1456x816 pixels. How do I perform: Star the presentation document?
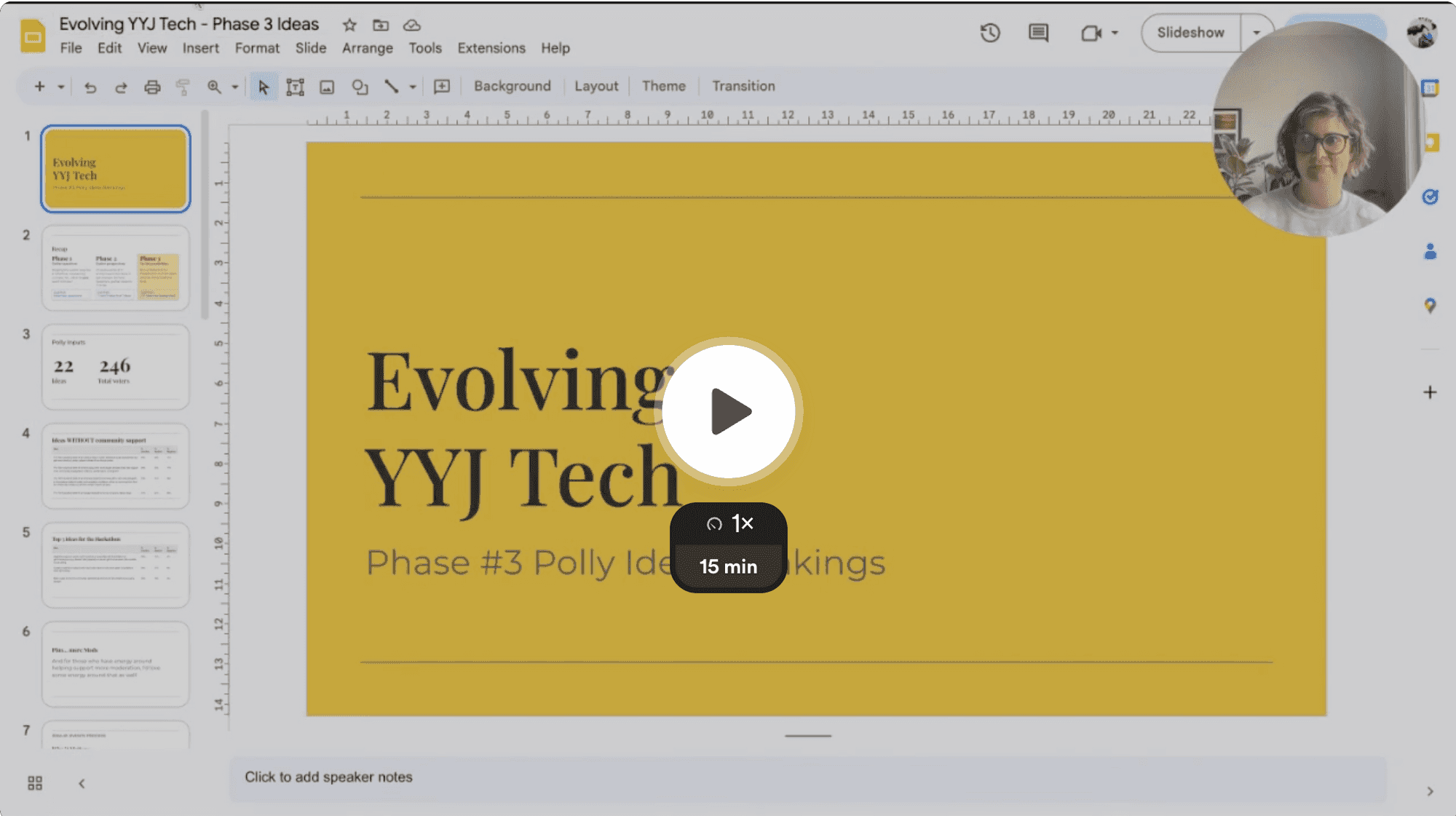click(349, 24)
